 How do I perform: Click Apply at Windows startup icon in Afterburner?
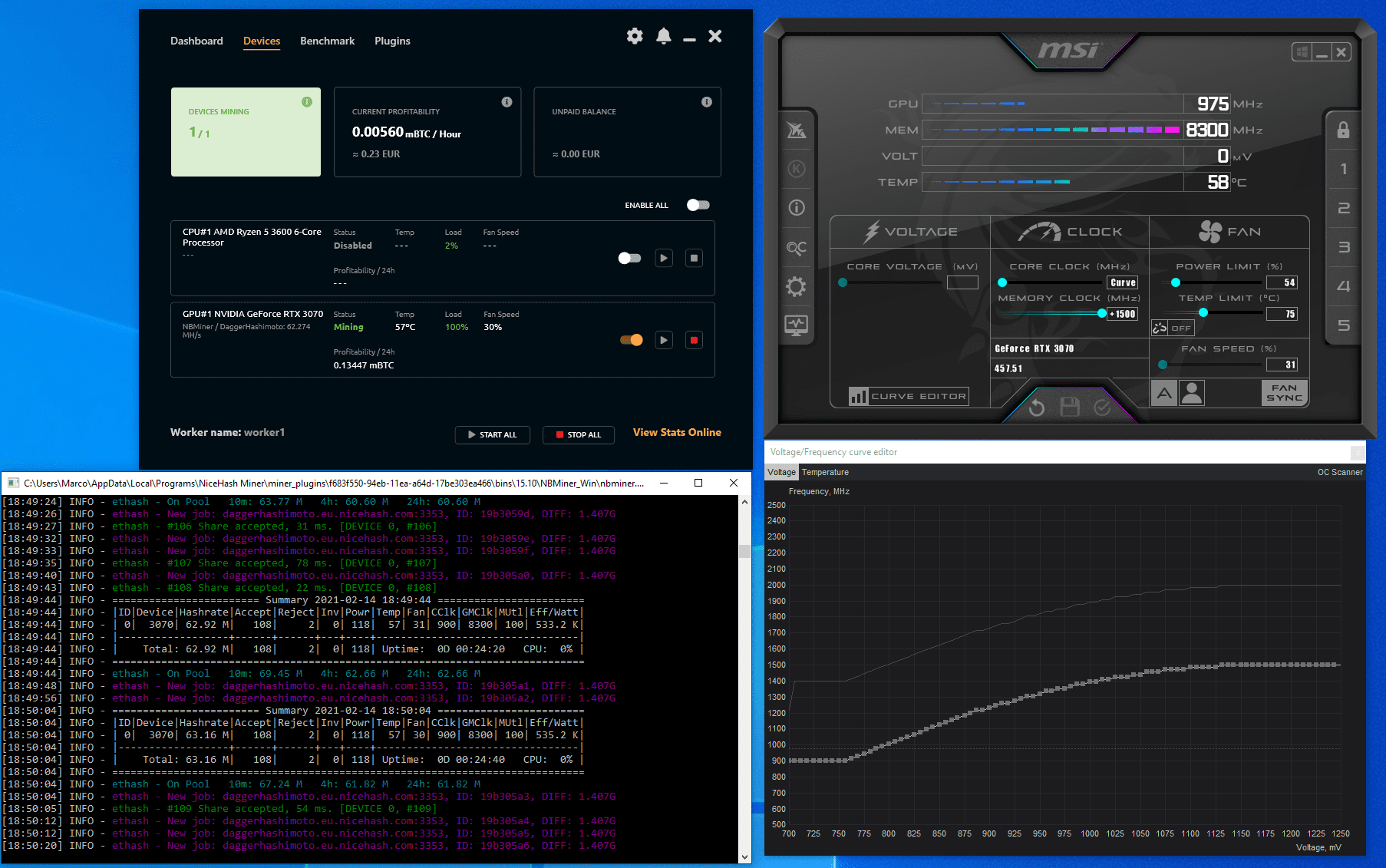1301,52
